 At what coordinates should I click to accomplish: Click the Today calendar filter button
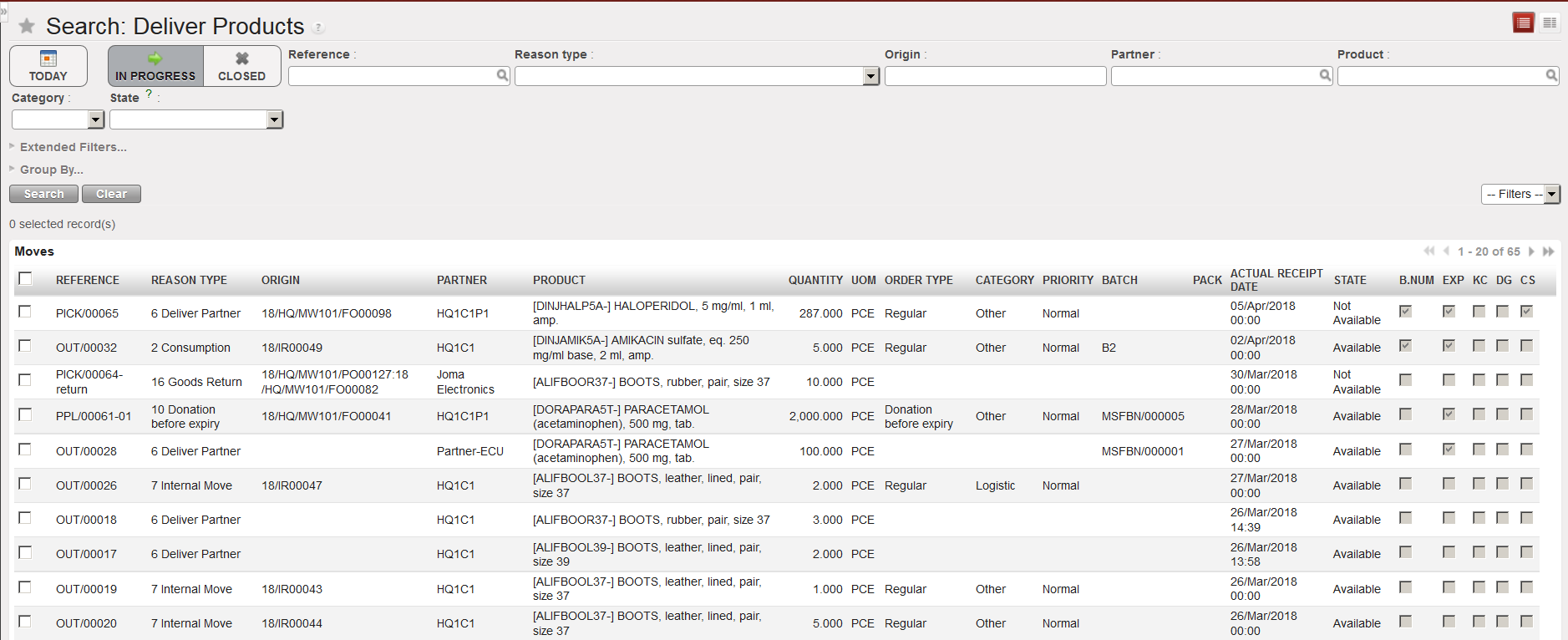click(48, 66)
